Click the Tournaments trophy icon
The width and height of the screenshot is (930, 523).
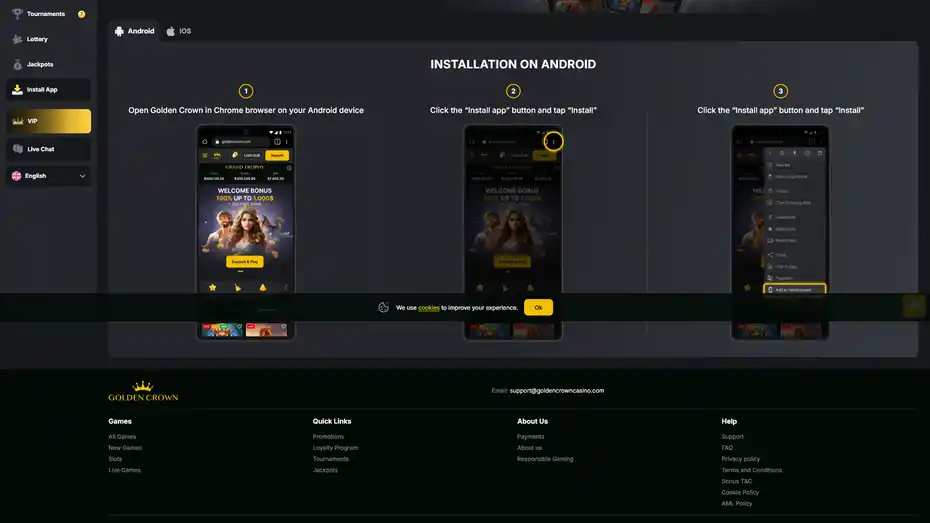(x=17, y=14)
